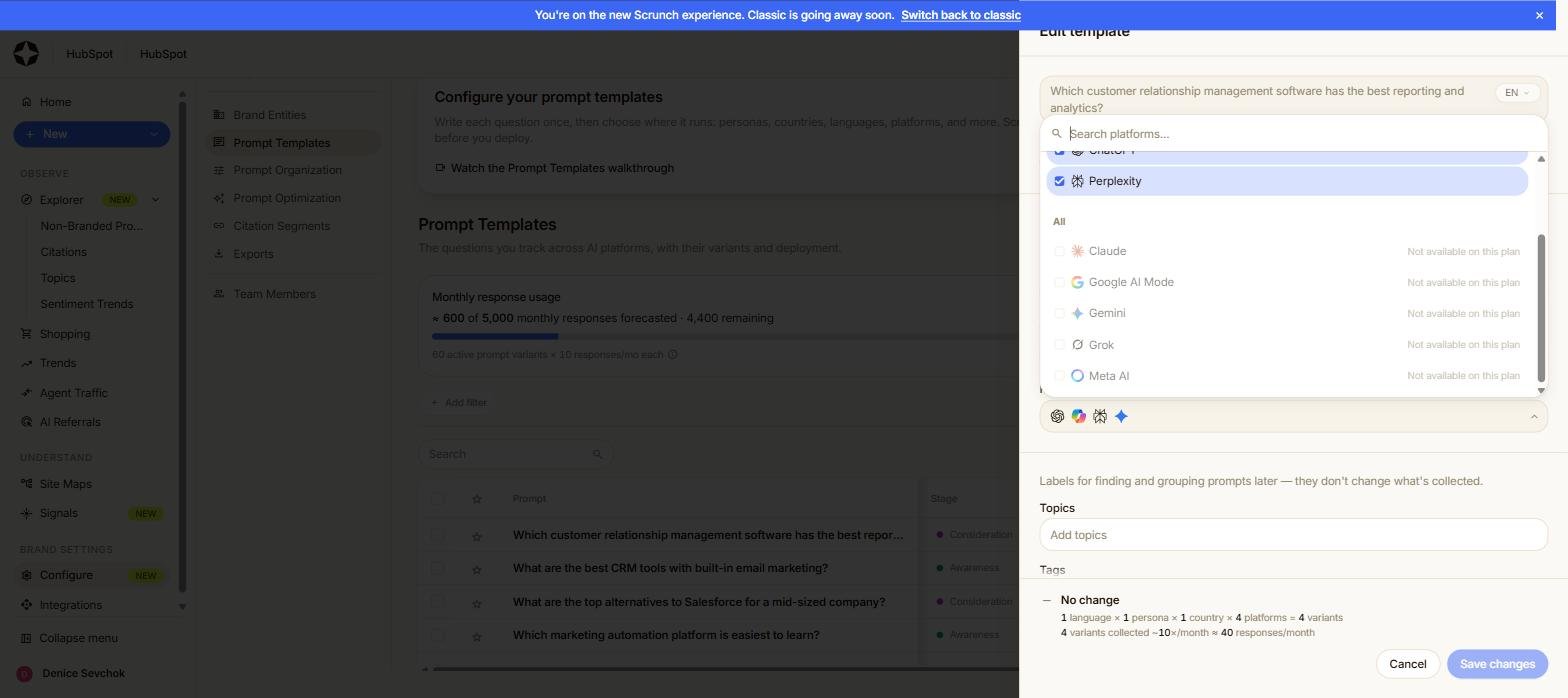
Task: Open Topics under Explorer
Action: (57, 278)
